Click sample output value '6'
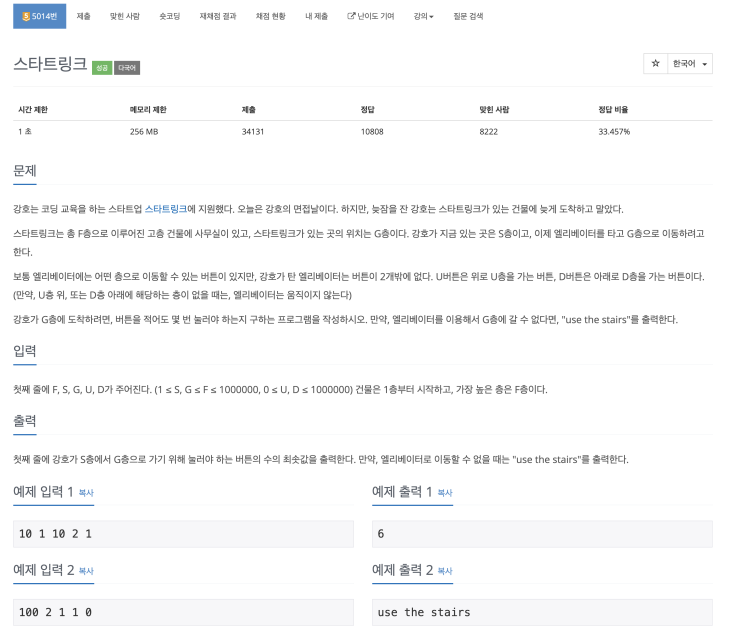This screenshot has height=636, width=743. tap(381, 534)
